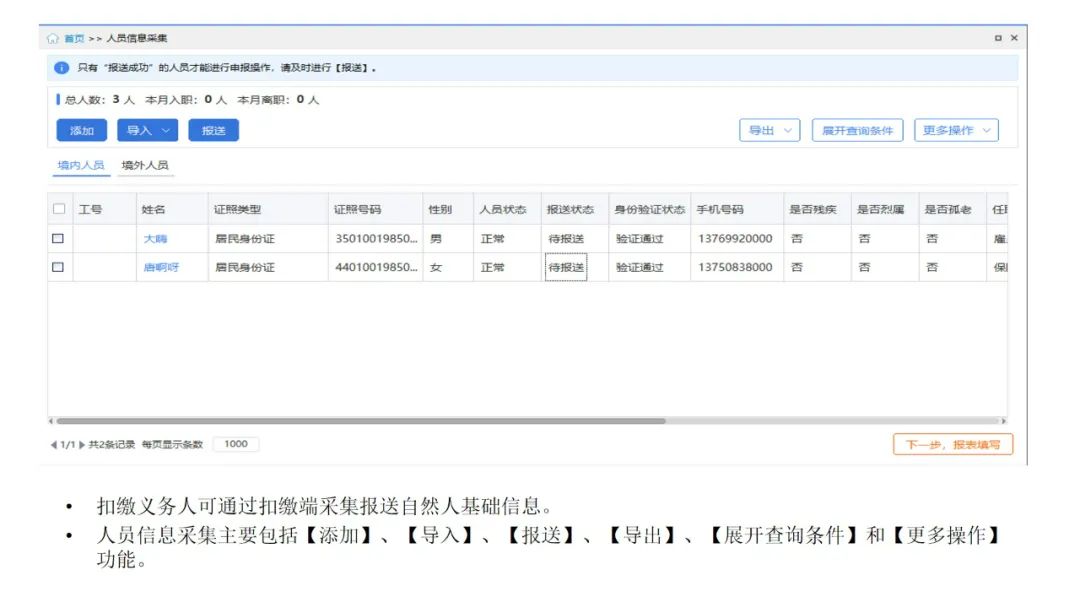1080x608 pixels.
Task: Click 展开查询条件 button
Action: click(x=858, y=130)
